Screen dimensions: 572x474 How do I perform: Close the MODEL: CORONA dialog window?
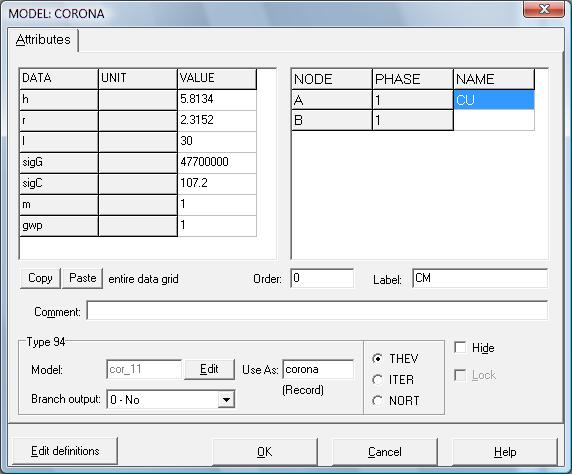(544, 9)
